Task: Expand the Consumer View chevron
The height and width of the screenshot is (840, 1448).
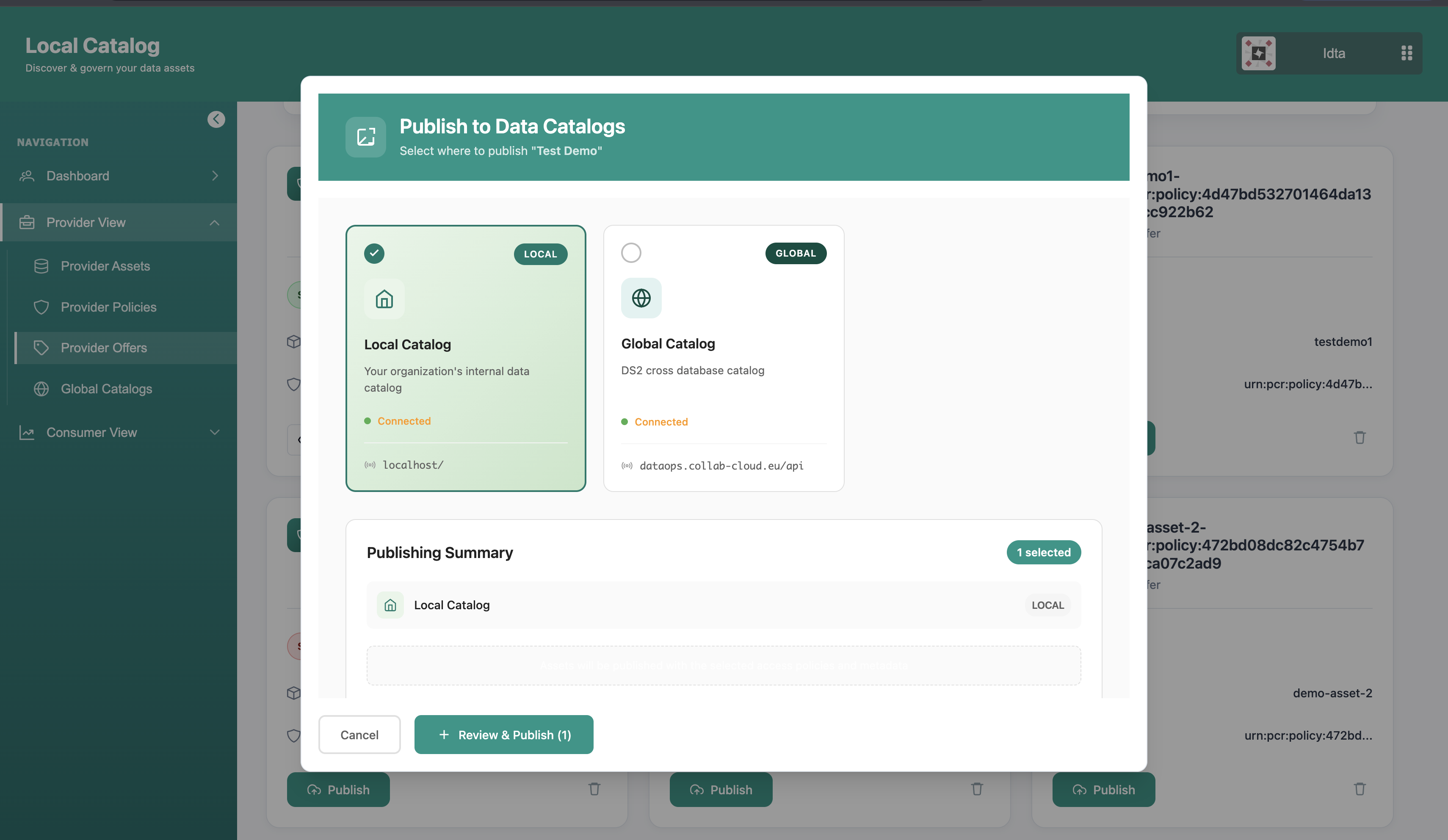Action: point(215,432)
